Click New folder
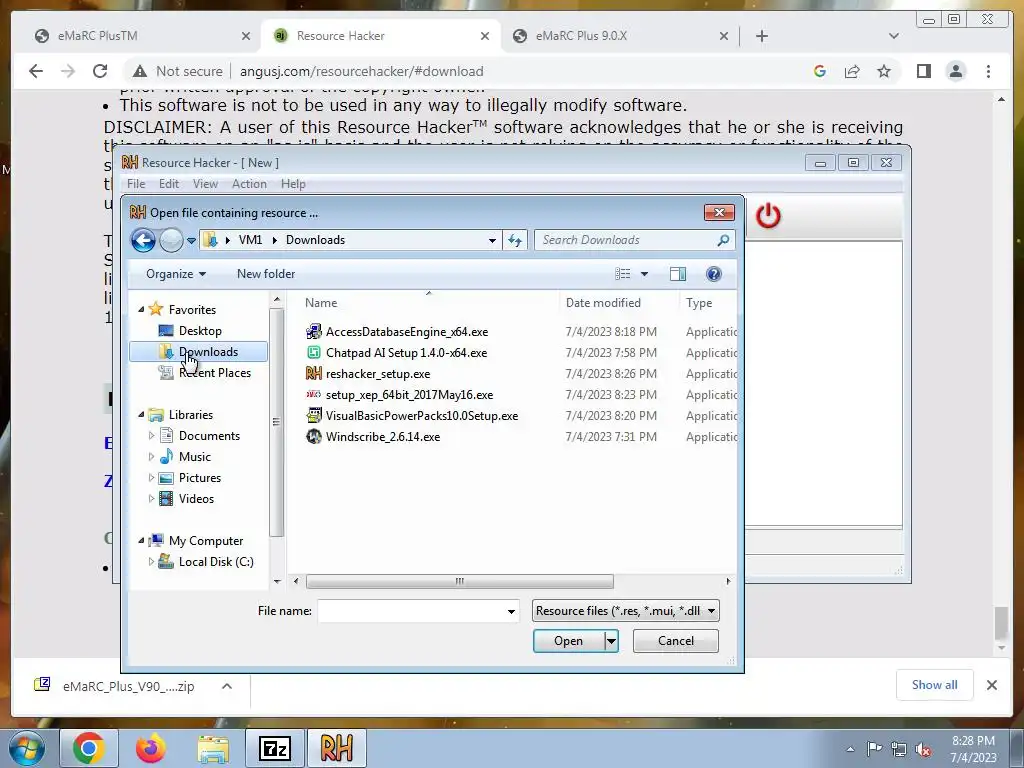 (x=266, y=274)
